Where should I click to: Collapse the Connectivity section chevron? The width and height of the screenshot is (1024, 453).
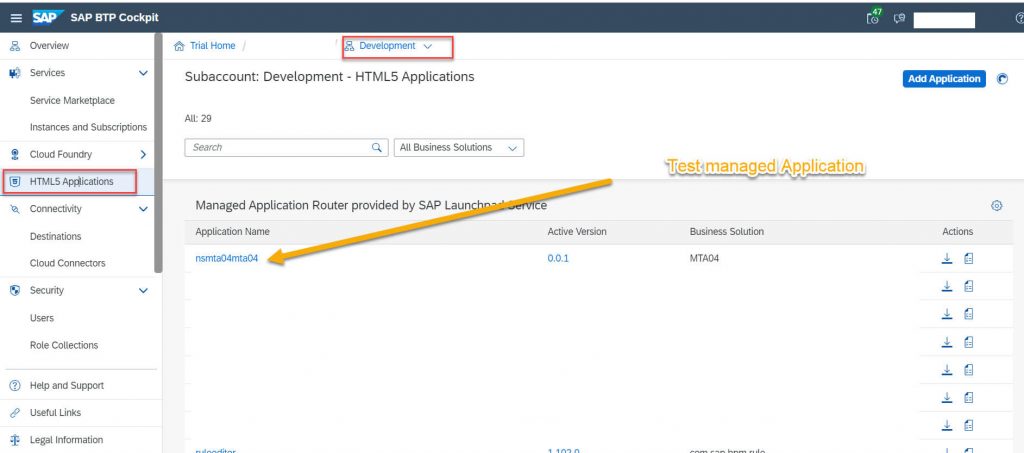click(144, 209)
